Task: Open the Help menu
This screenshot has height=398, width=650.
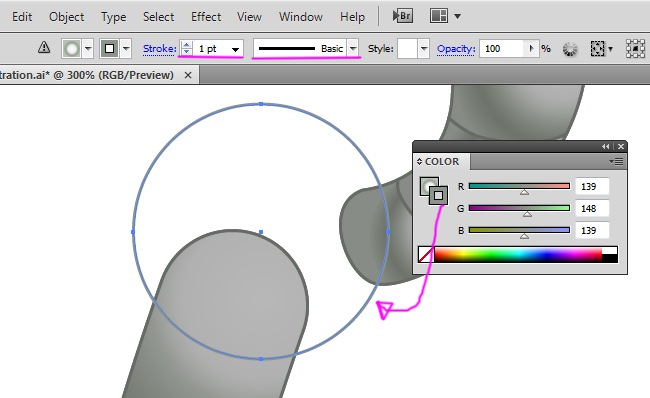Action: click(x=352, y=17)
